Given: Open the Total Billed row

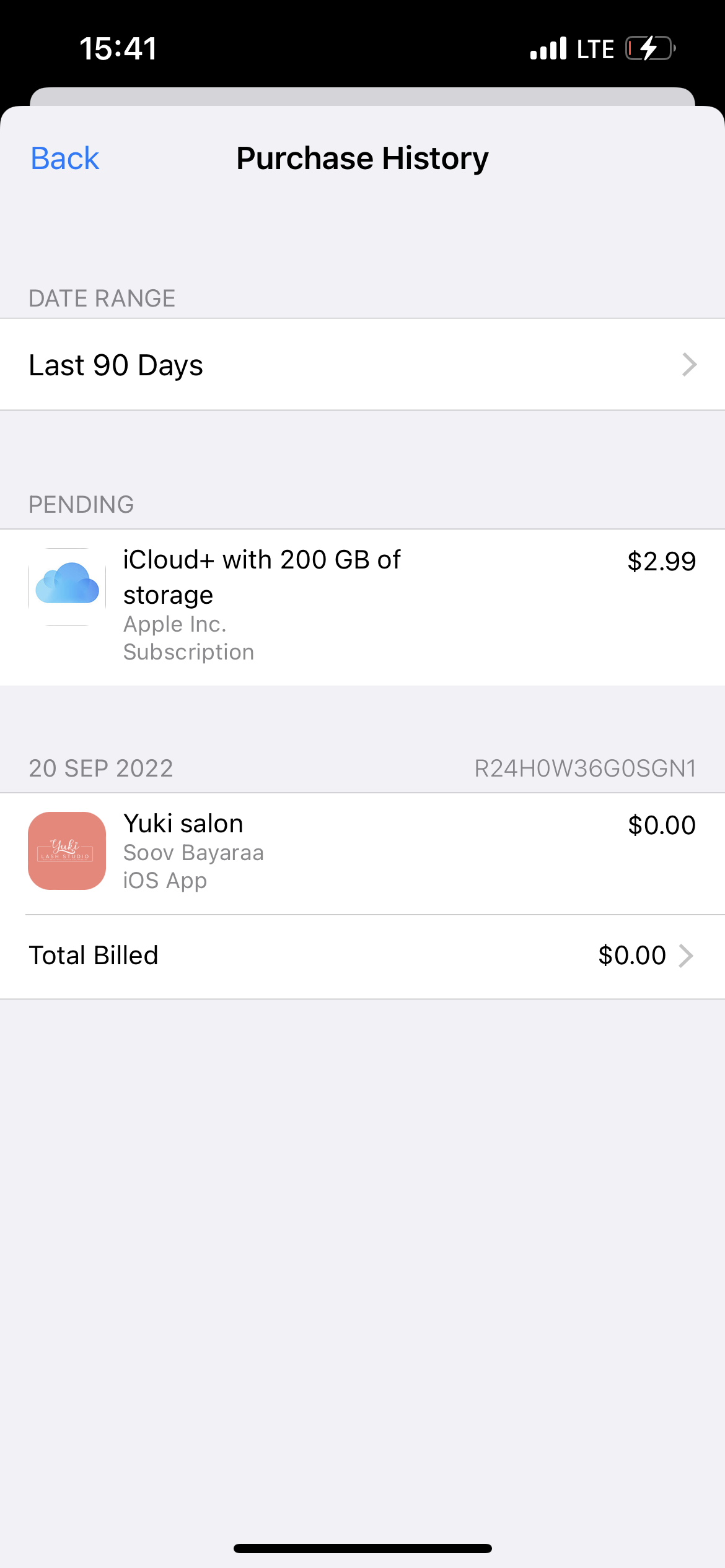Looking at the screenshot, I should pyautogui.click(x=362, y=956).
